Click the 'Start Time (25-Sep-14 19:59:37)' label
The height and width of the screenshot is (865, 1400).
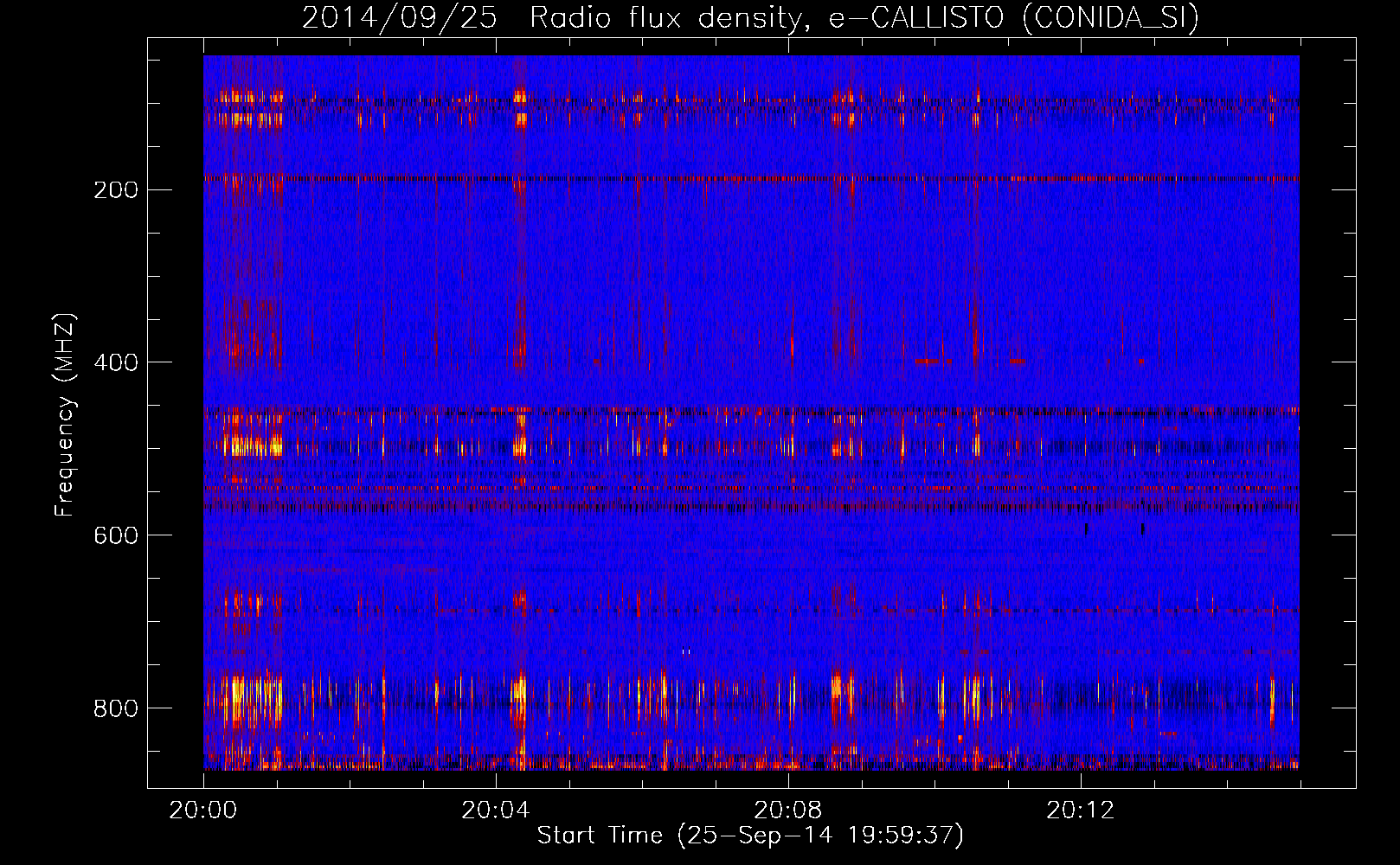tap(750, 836)
